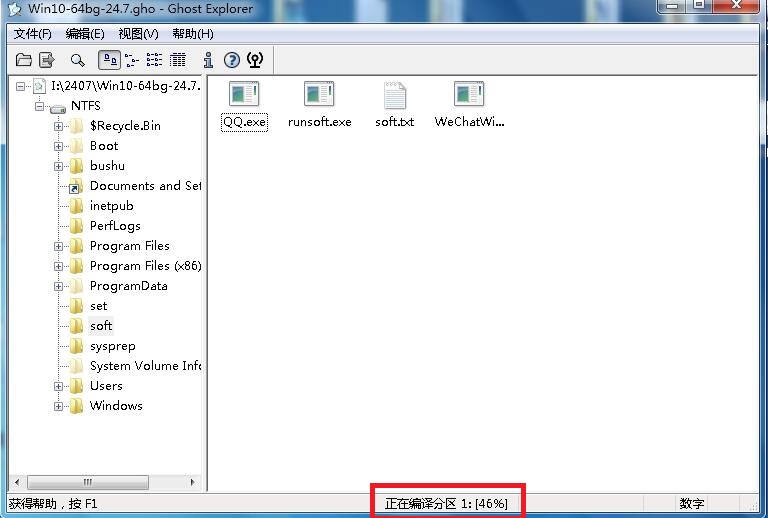Select the soft.txt document icon
This screenshot has height=518, width=768.
click(x=395, y=95)
